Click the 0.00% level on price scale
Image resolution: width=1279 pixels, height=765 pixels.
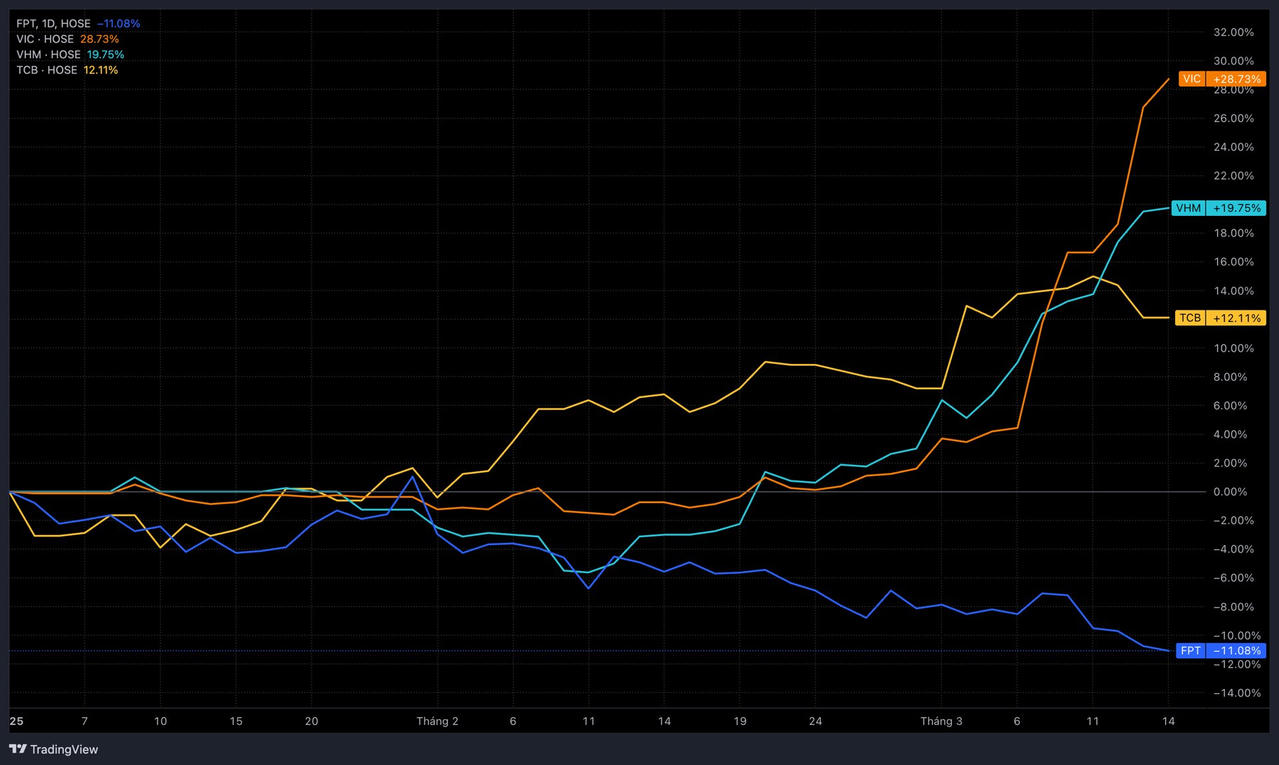click(1233, 492)
